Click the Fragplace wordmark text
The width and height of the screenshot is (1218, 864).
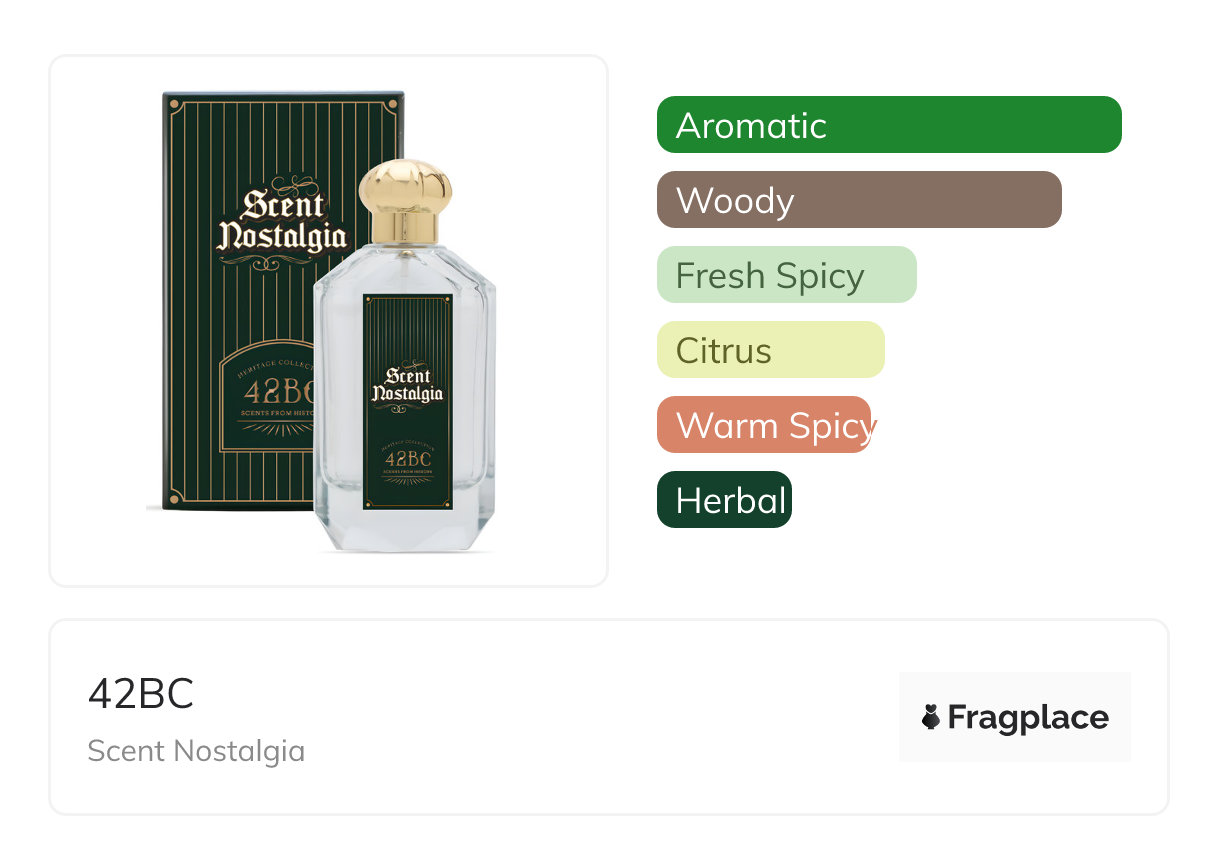(x=1028, y=718)
